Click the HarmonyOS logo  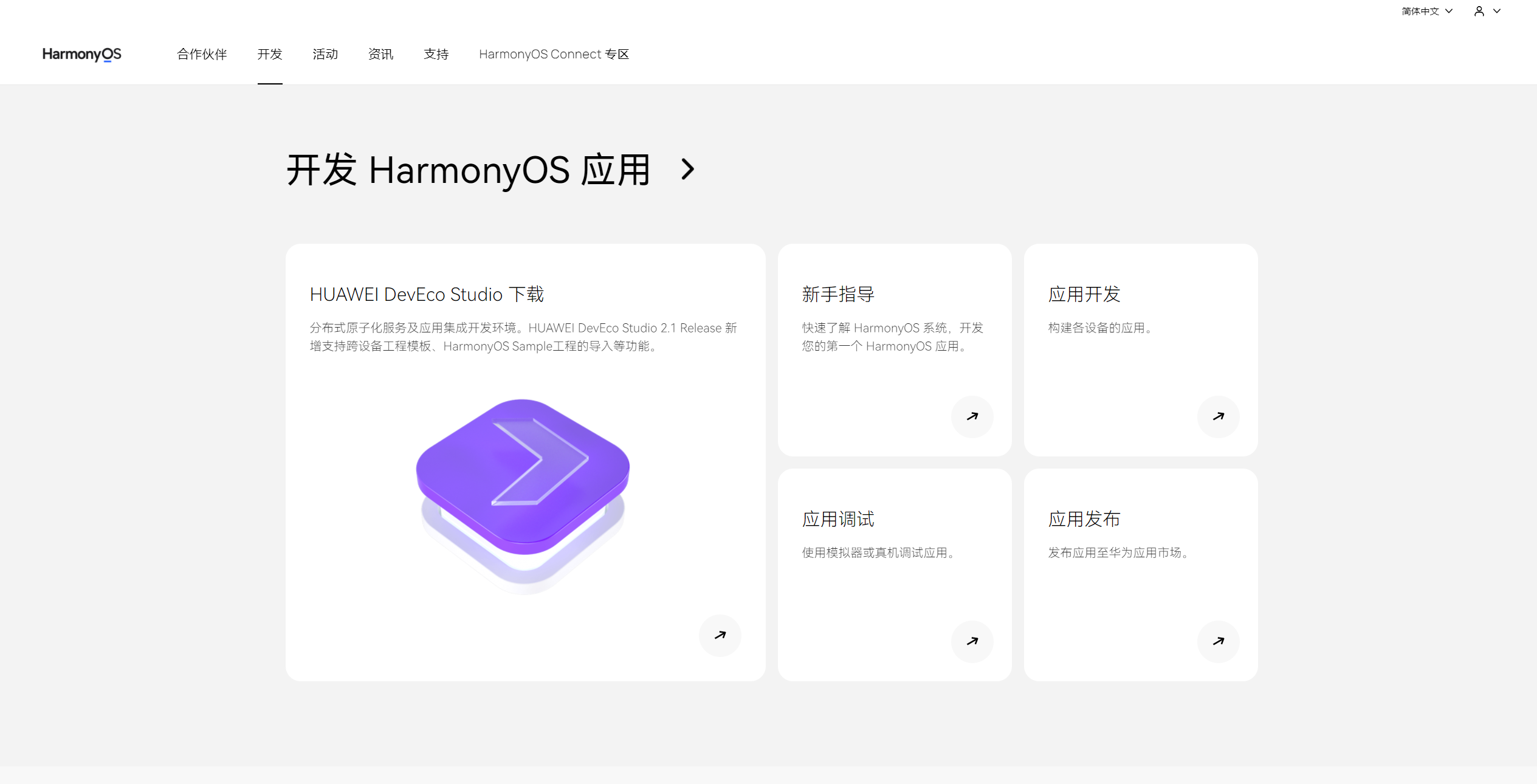coord(81,54)
